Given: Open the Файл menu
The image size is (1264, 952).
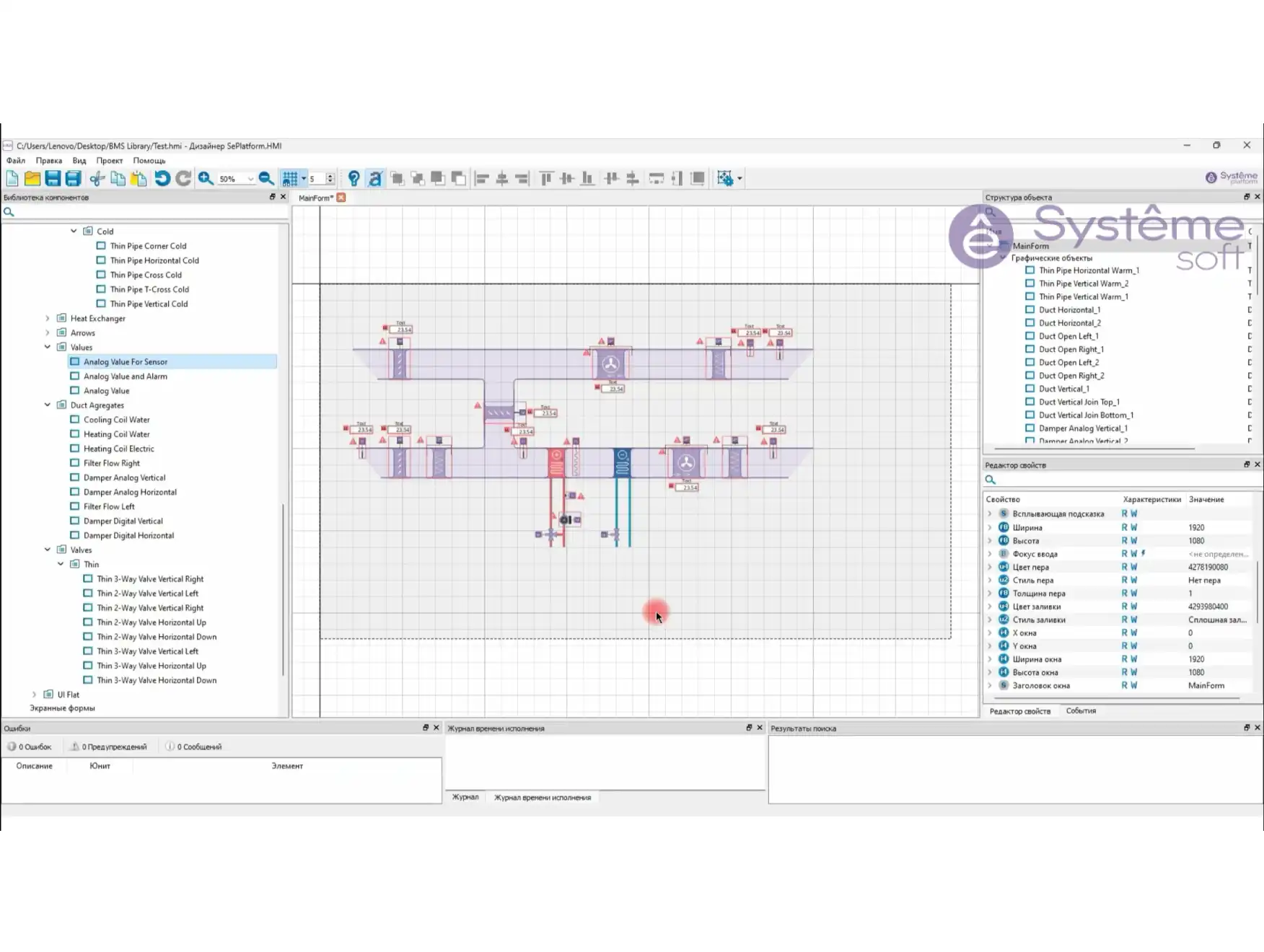Looking at the screenshot, I should coord(16,161).
